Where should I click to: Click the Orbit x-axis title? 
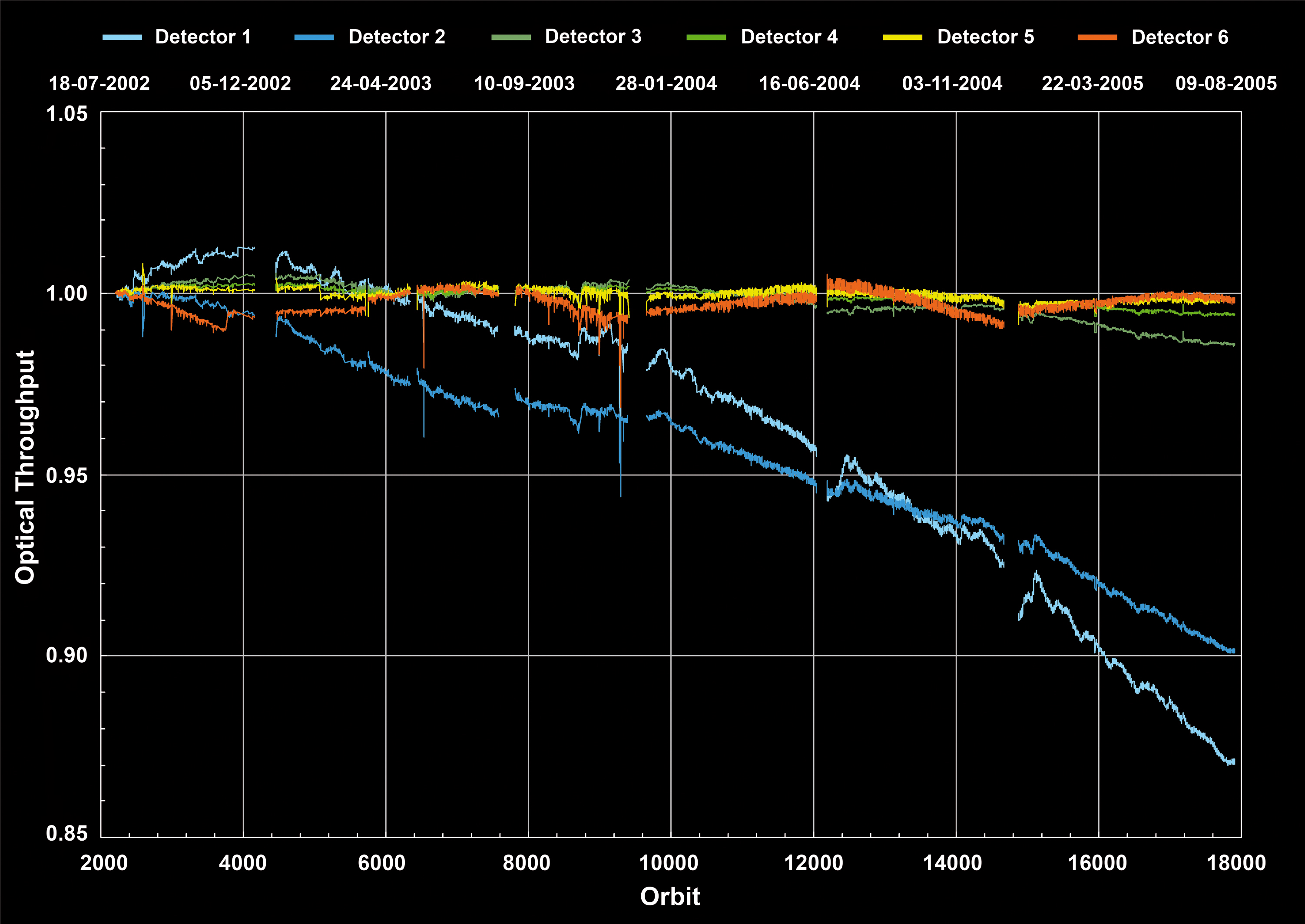click(x=670, y=896)
